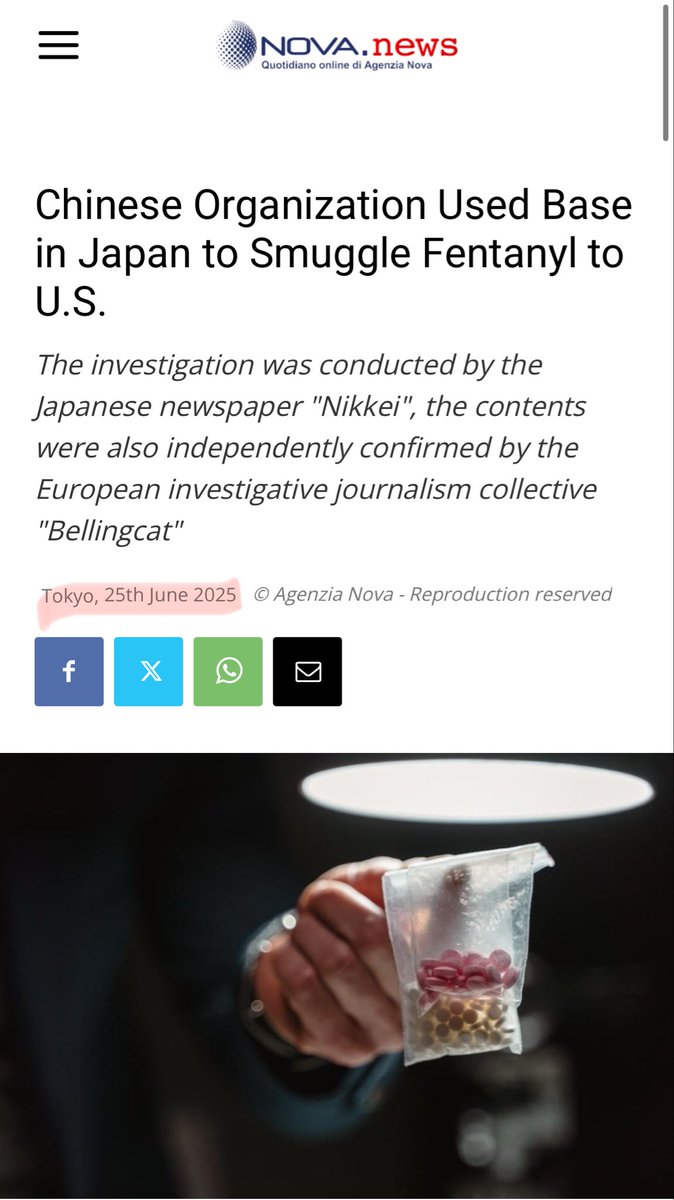The width and height of the screenshot is (674, 1200).
Task: Share article by email envelope icon
Action: click(x=308, y=672)
